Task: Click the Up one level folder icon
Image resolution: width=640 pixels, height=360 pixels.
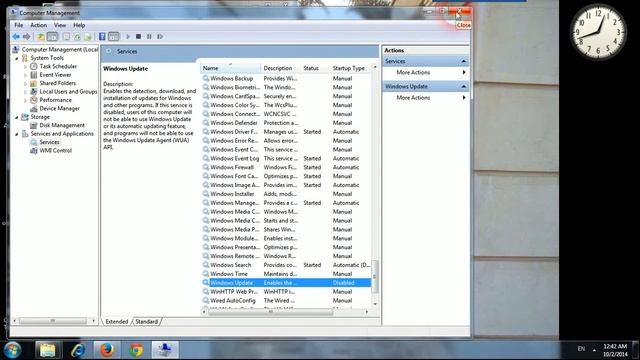Action: pos(41,37)
